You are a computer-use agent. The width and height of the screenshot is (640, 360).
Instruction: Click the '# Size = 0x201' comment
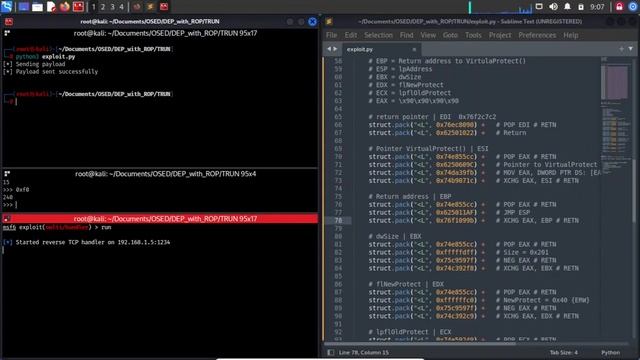coord(522,252)
